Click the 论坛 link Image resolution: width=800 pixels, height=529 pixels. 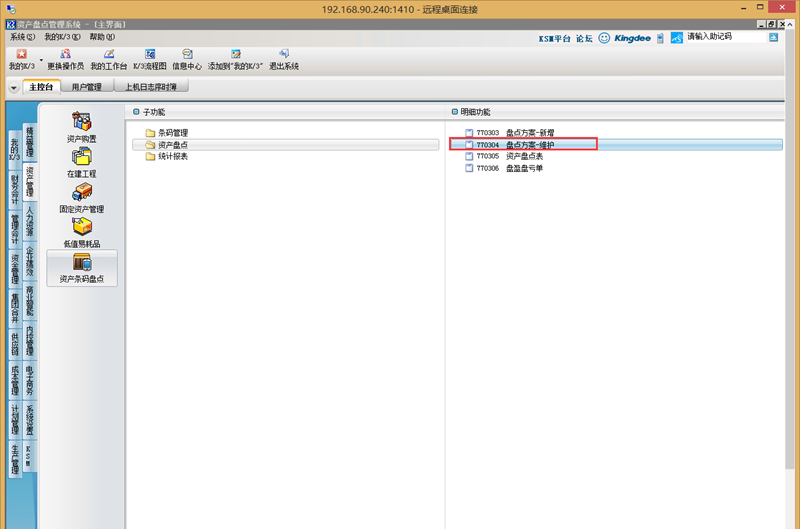(584, 38)
